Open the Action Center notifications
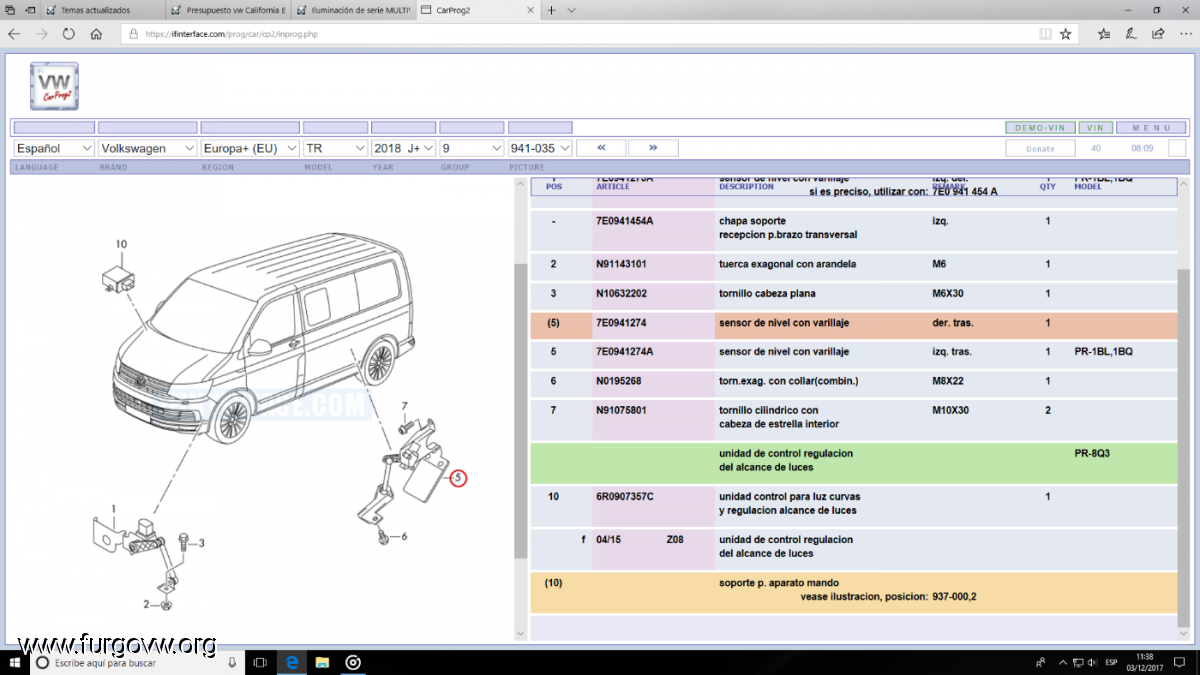 click(1181, 662)
